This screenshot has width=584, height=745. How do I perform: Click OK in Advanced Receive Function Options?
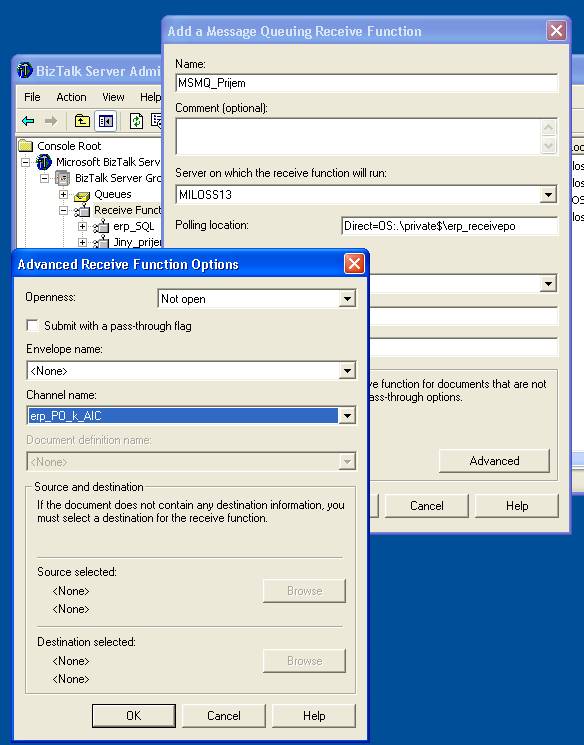point(134,716)
